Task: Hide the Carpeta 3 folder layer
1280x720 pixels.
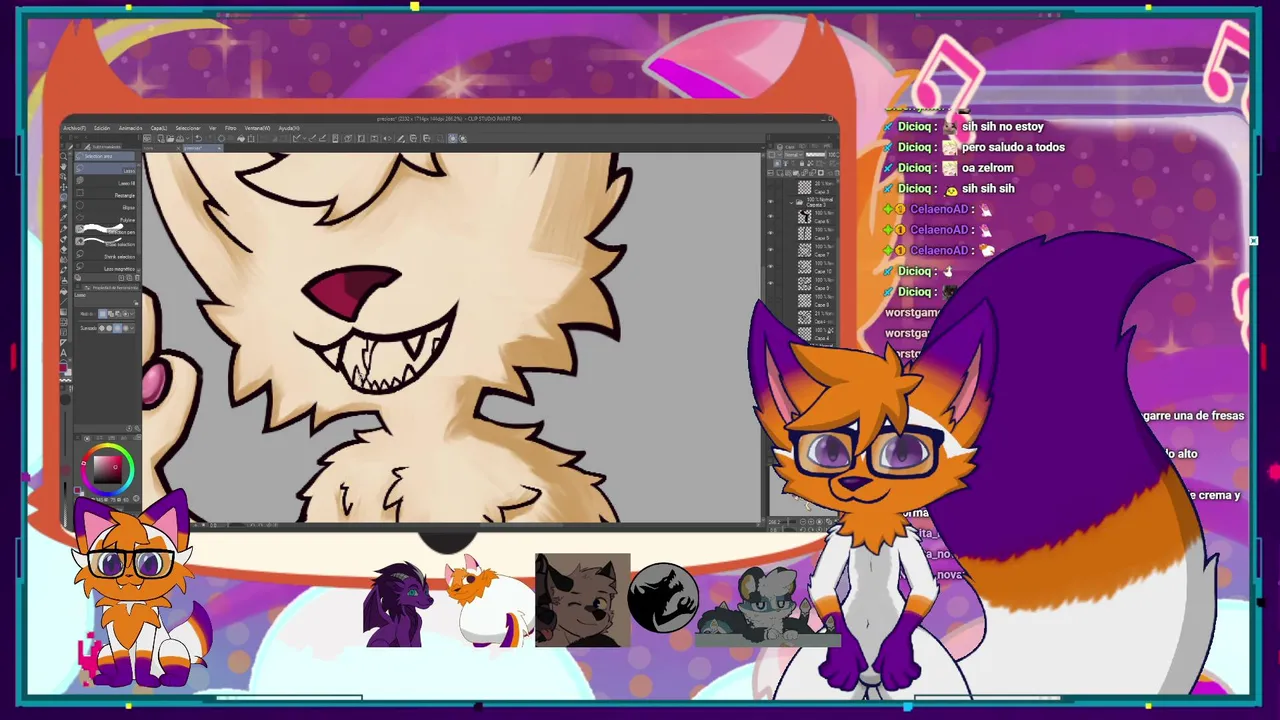Action: (x=771, y=201)
